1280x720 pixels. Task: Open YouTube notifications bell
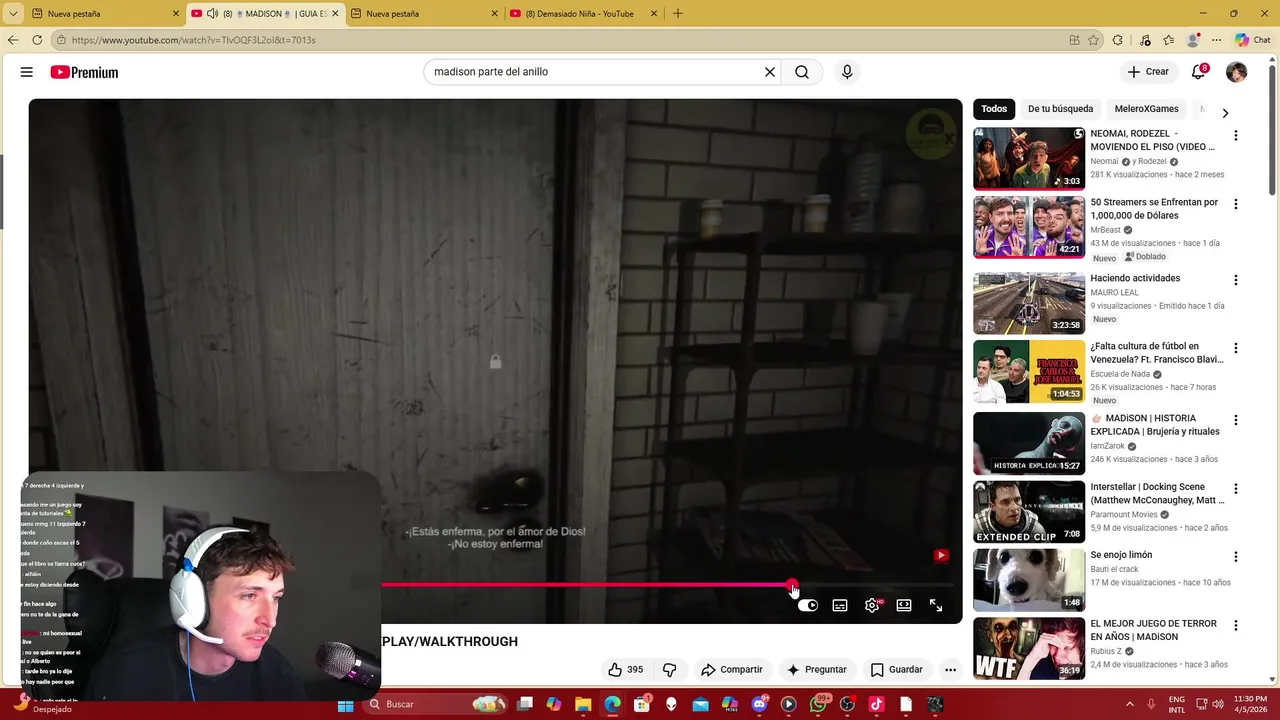point(1198,72)
